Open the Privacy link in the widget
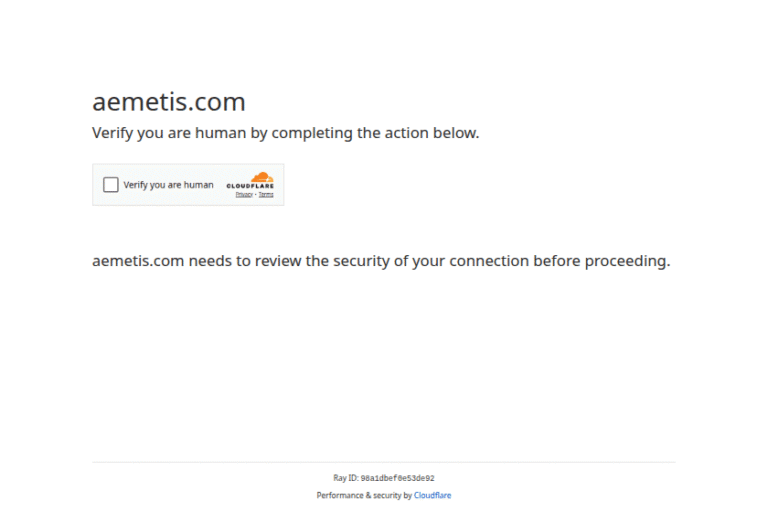This screenshot has height=512, width=768. click(243, 194)
